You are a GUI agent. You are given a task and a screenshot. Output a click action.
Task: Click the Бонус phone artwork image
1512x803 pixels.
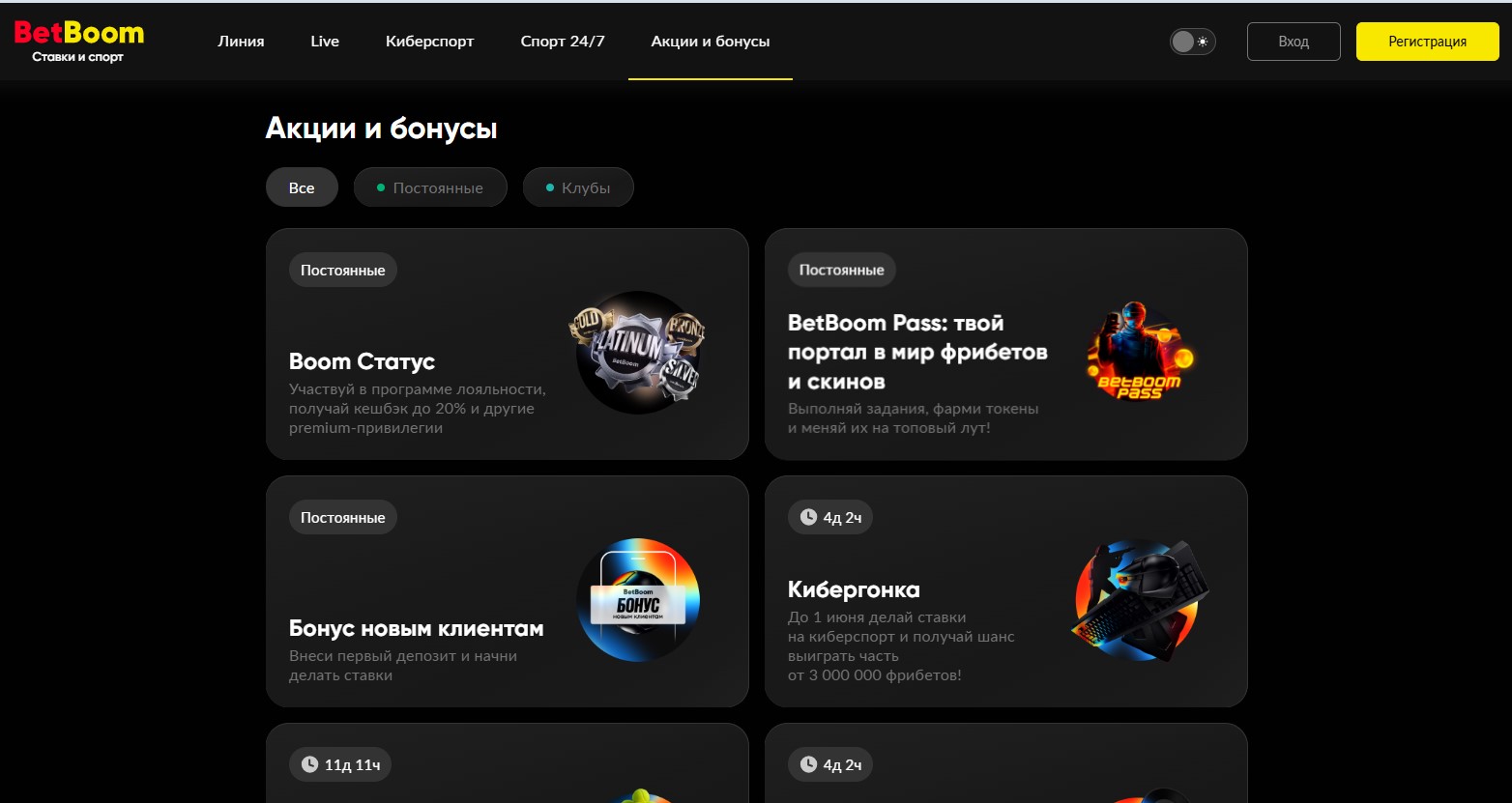pos(638,599)
